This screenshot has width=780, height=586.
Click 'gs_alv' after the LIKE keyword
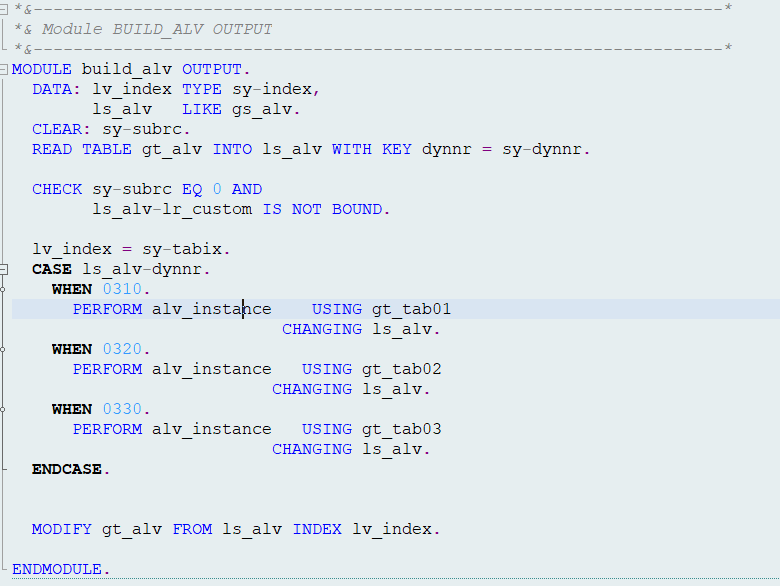[262, 109]
